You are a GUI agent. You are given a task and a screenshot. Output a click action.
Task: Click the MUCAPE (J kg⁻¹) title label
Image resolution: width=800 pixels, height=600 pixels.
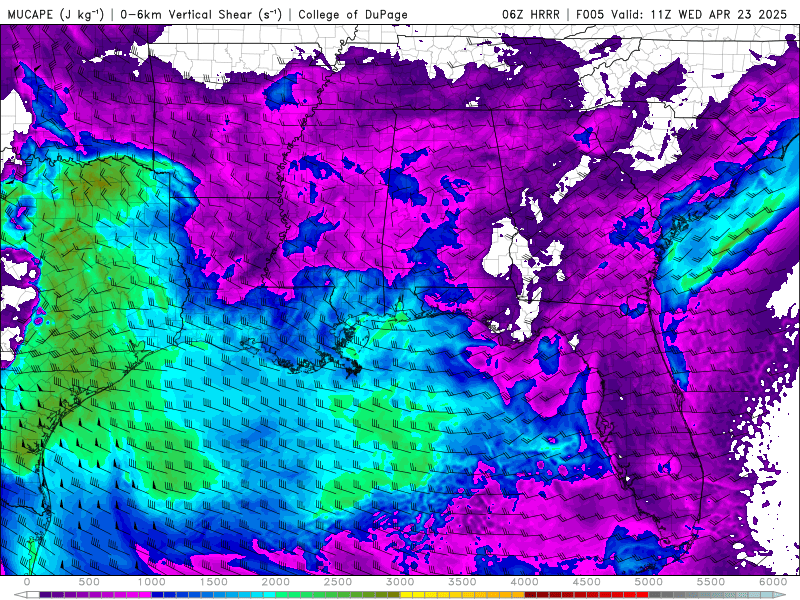click(x=56, y=14)
